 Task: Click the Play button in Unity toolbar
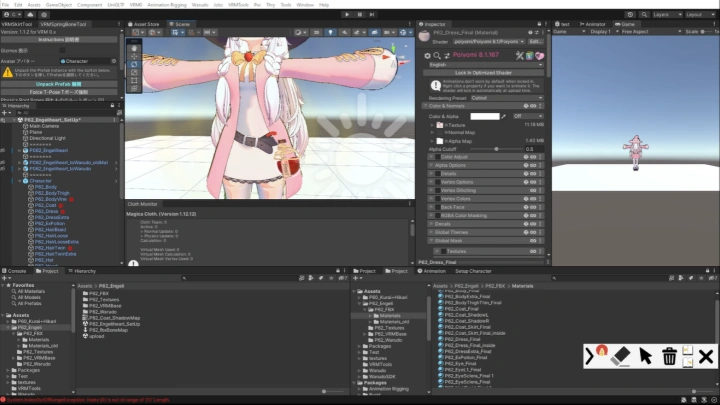coord(348,14)
